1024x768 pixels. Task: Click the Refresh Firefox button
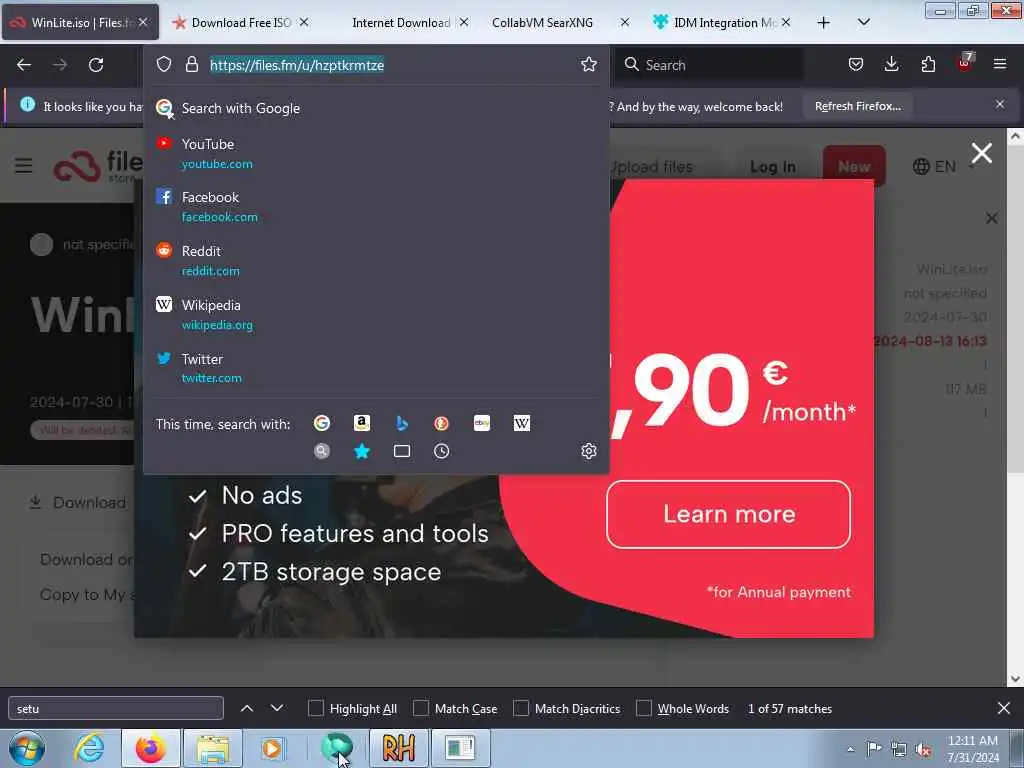pyautogui.click(x=857, y=106)
